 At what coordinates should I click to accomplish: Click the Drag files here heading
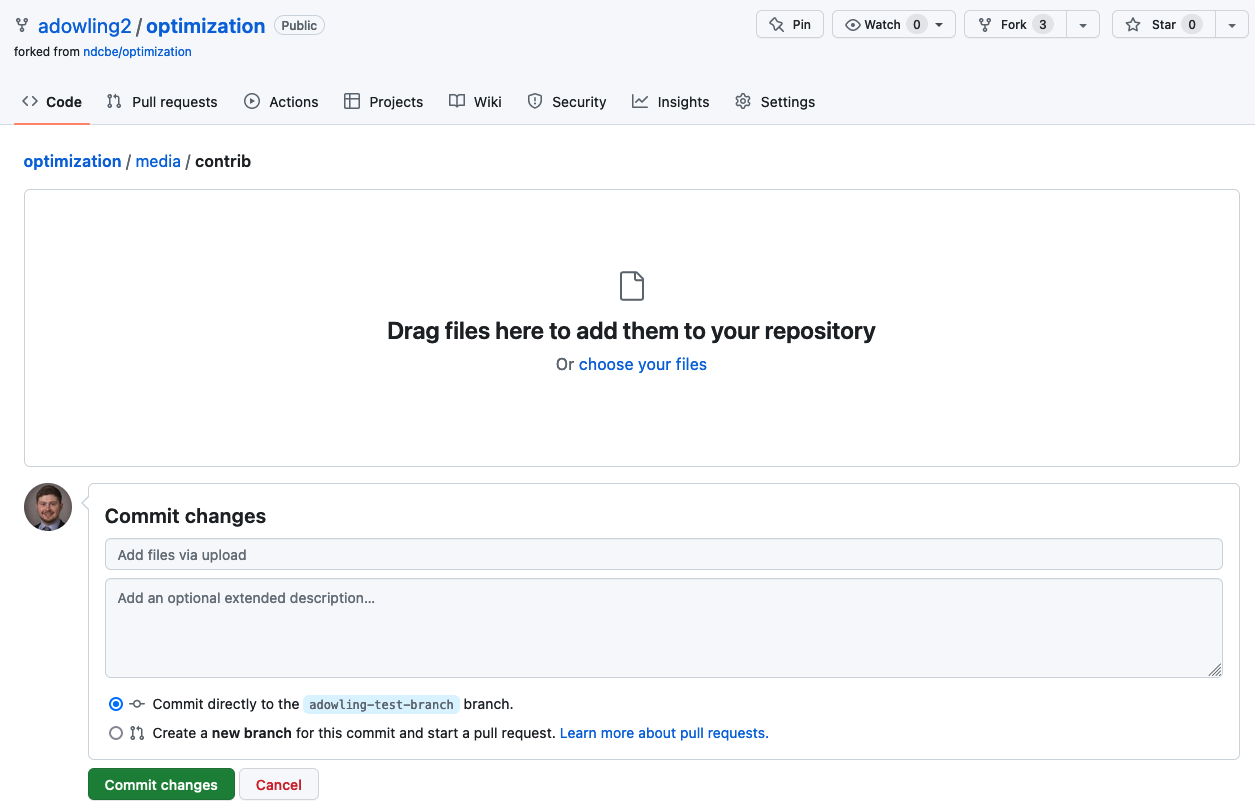tap(631, 331)
